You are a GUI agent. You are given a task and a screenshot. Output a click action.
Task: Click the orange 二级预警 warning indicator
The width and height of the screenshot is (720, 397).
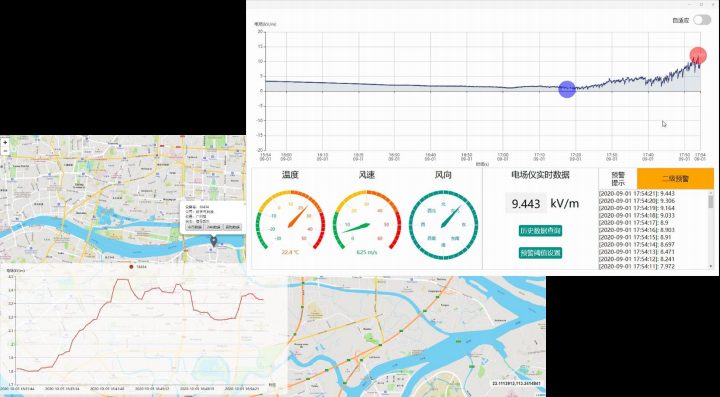point(675,179)
